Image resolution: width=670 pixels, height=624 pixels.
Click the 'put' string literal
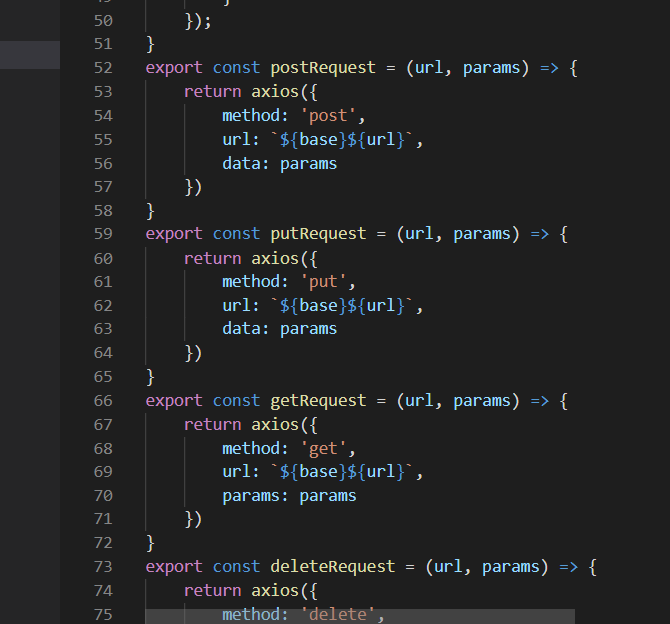point(323,282)
